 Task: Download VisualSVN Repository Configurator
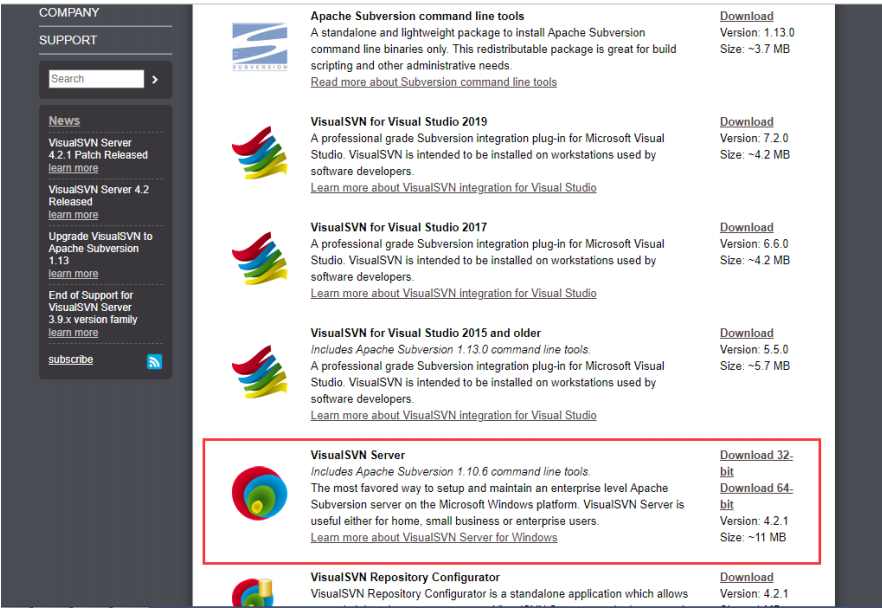coord(746,578)
